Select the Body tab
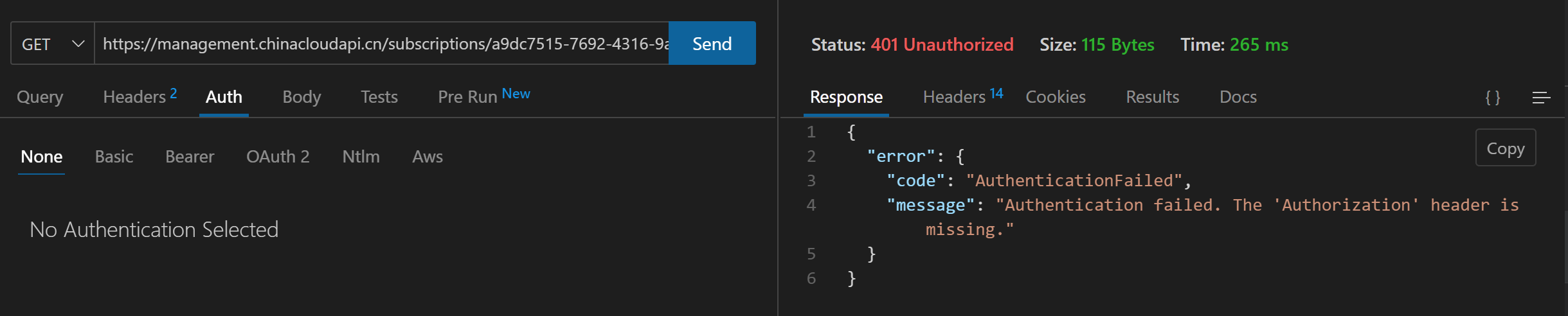The height and width of the screenshot is (316, 1568). [302, 97]
